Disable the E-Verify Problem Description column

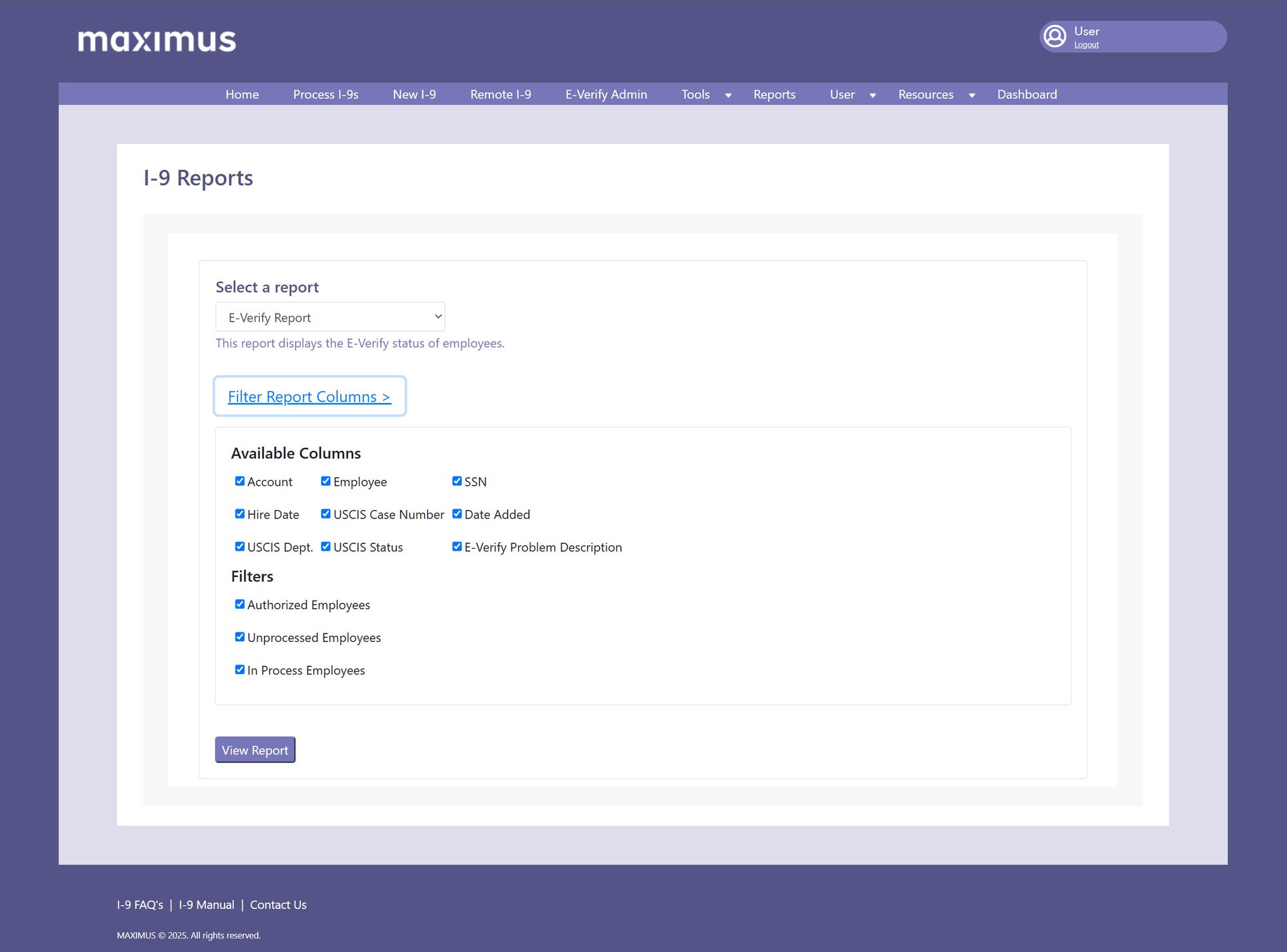pyautogui.click(x=457, y=546)
